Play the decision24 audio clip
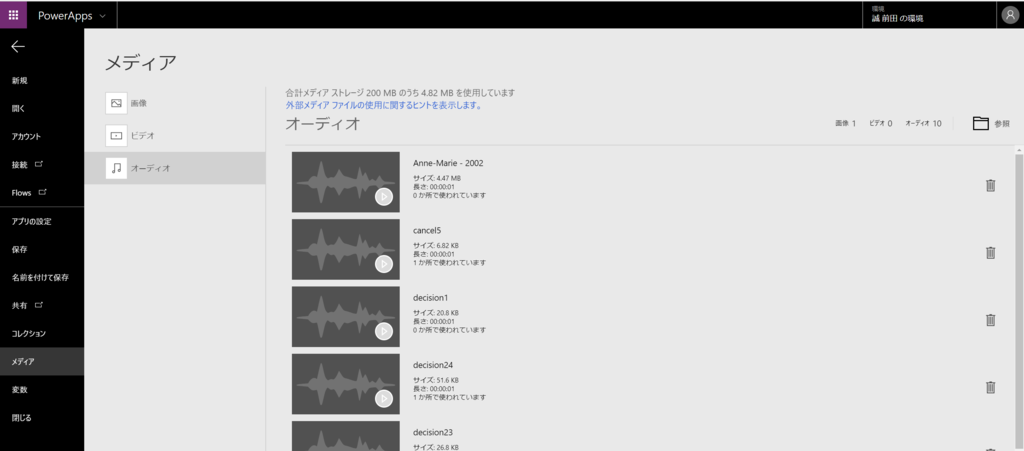The width and height of the screenshot is (1024, 451). click(384, 399)
